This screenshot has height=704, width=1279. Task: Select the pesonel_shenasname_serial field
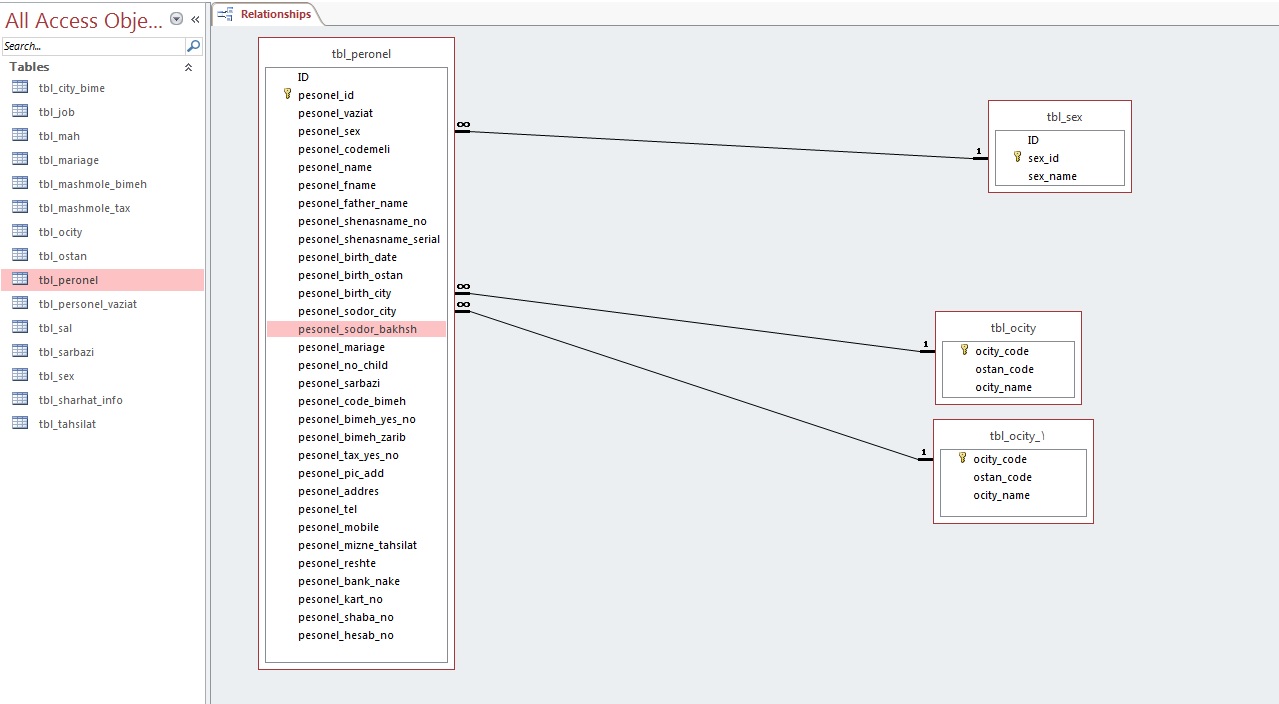click(356, 239)
